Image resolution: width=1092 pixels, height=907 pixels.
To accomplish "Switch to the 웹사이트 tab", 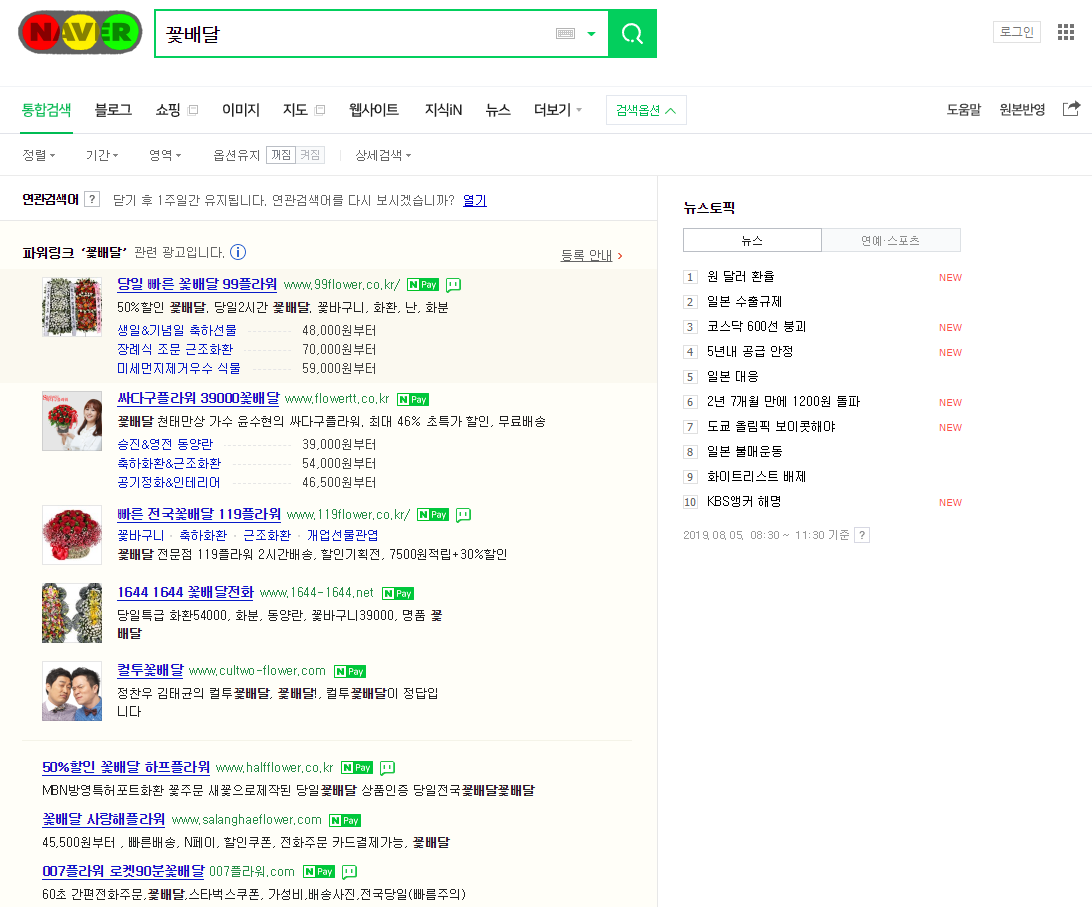I will tap(374, 109).
